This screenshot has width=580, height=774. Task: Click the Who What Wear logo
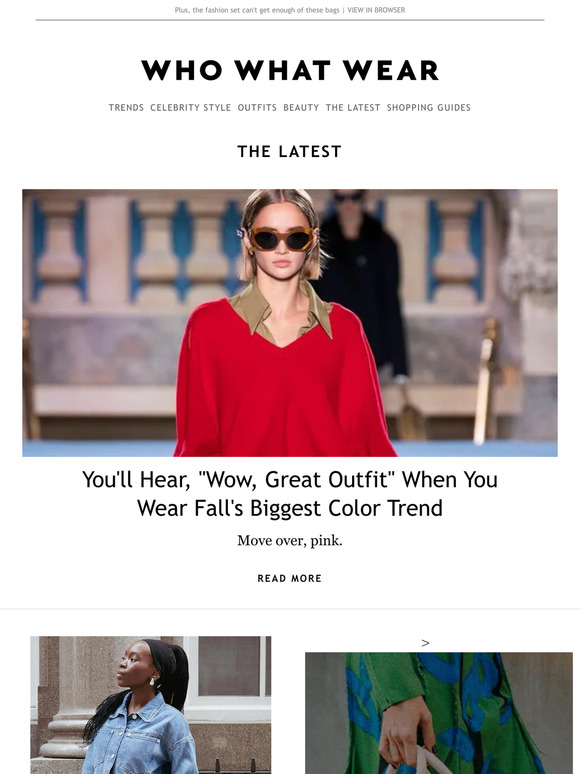tap(290, 70)
